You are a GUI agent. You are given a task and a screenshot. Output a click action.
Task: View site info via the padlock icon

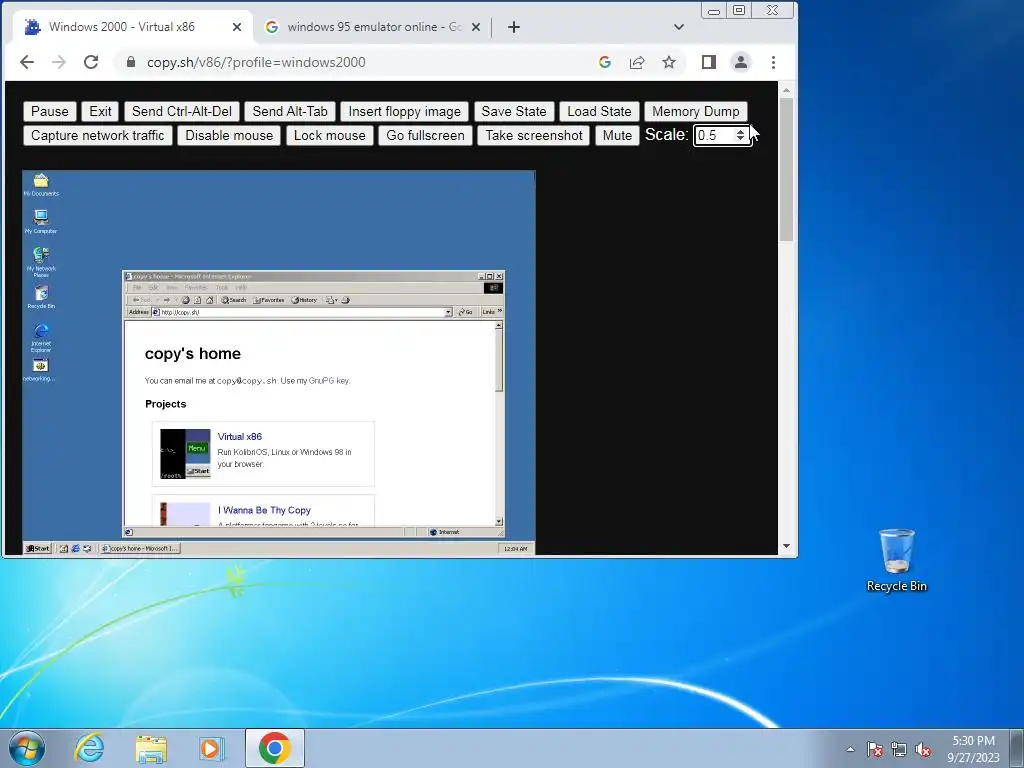pyautogui.click(x=131, y=62)
